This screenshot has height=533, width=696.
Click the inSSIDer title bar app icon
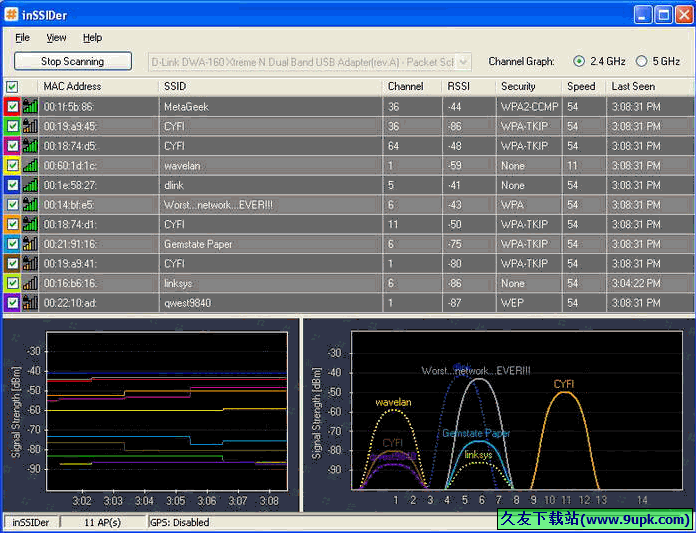pos(11,14)
